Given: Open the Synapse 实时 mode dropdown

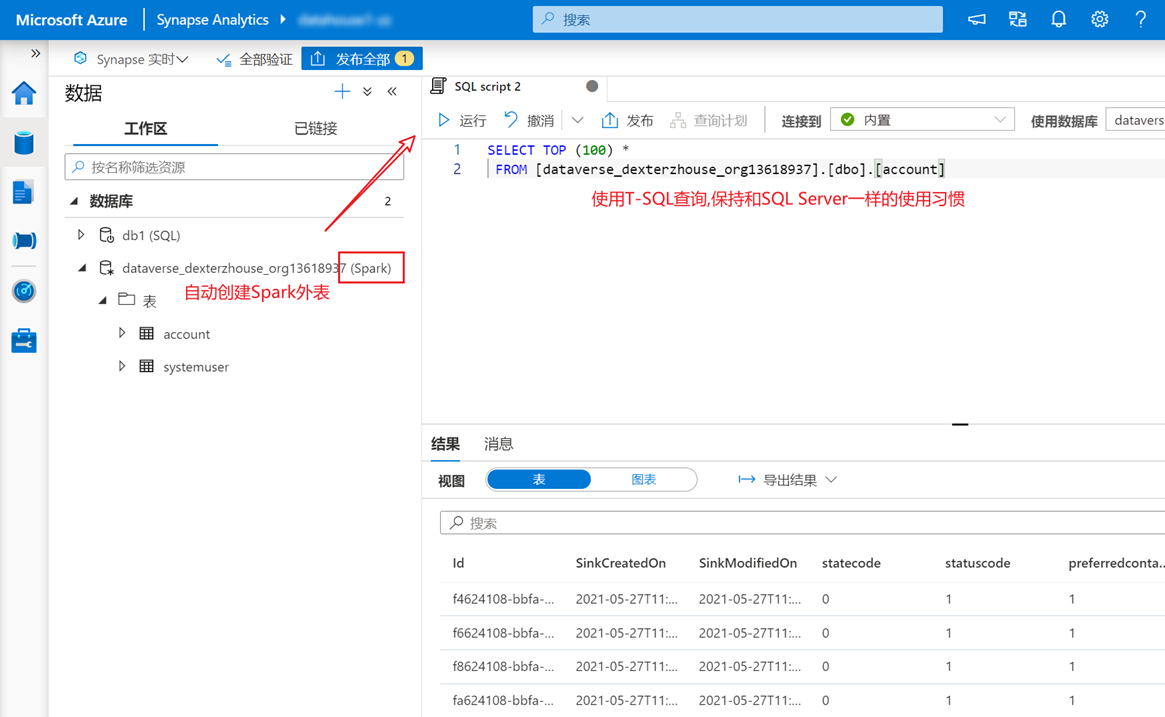Looking at the screenshot, I should point(132,59).
